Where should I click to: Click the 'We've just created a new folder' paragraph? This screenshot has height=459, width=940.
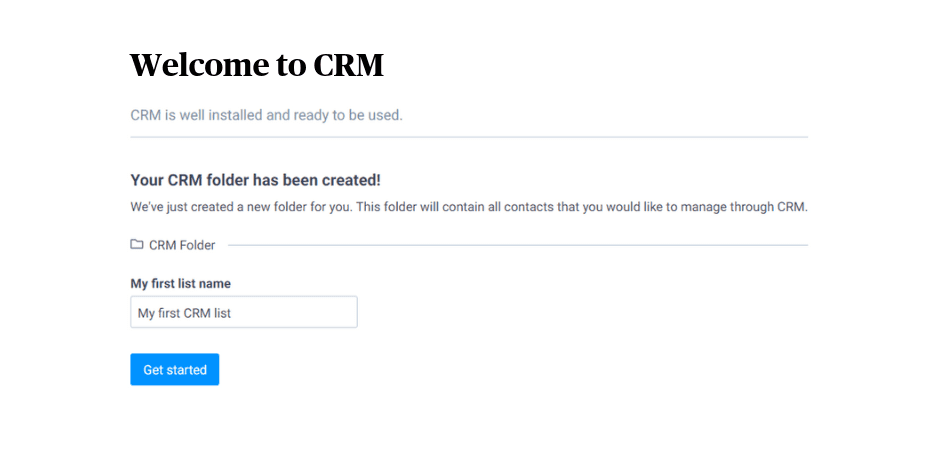pyautogui.click(x=469, y=207)
